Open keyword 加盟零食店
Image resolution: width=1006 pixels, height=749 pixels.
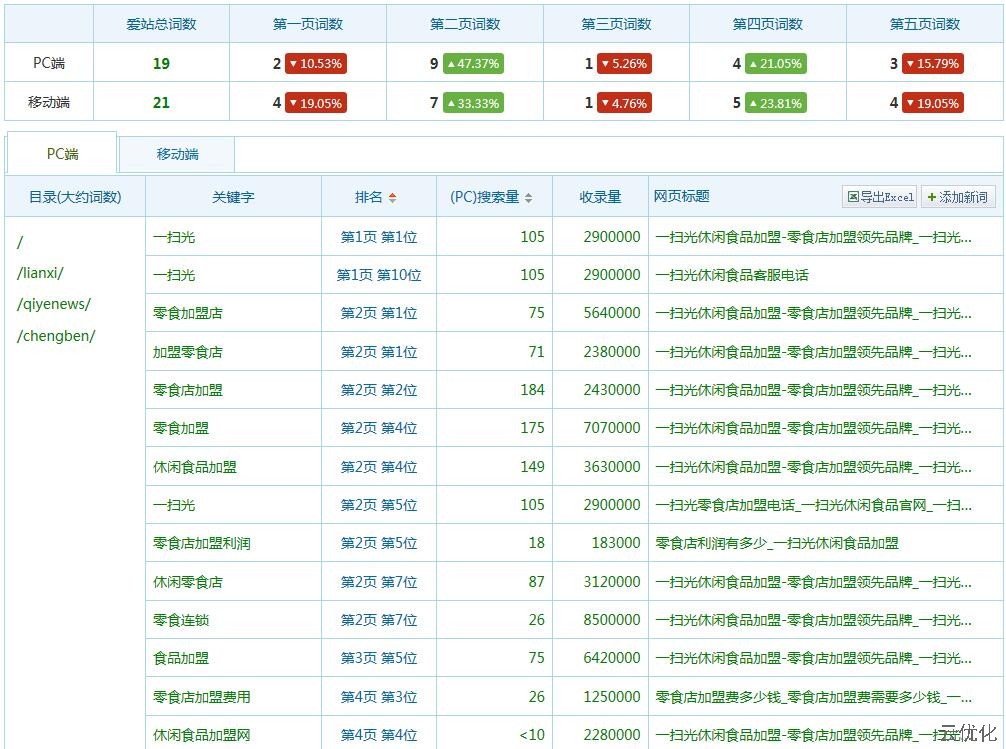187,352
